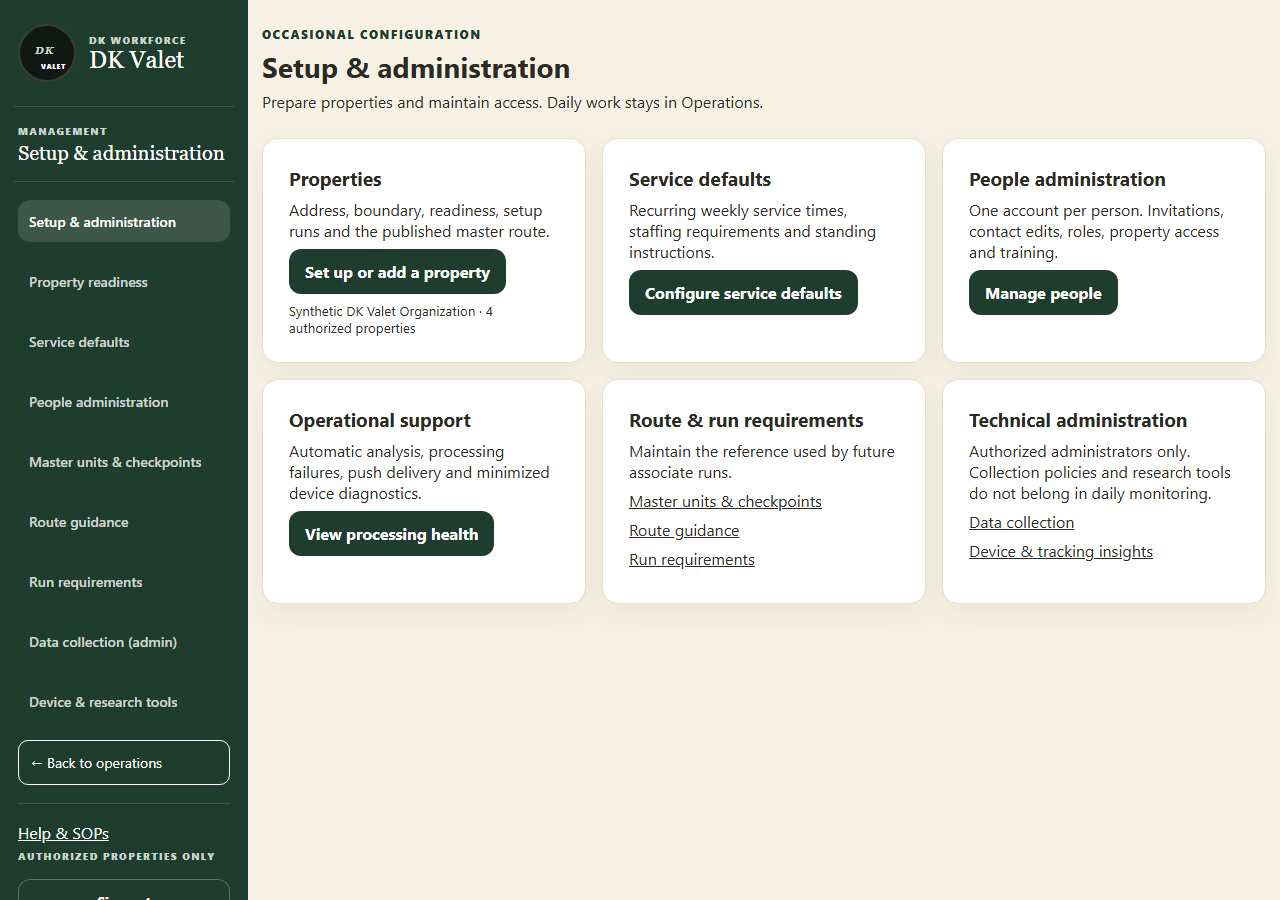
Task: Click 'Automatic analysis, processing failures' description
Action: pyautogui.click(x=419, y=473)
